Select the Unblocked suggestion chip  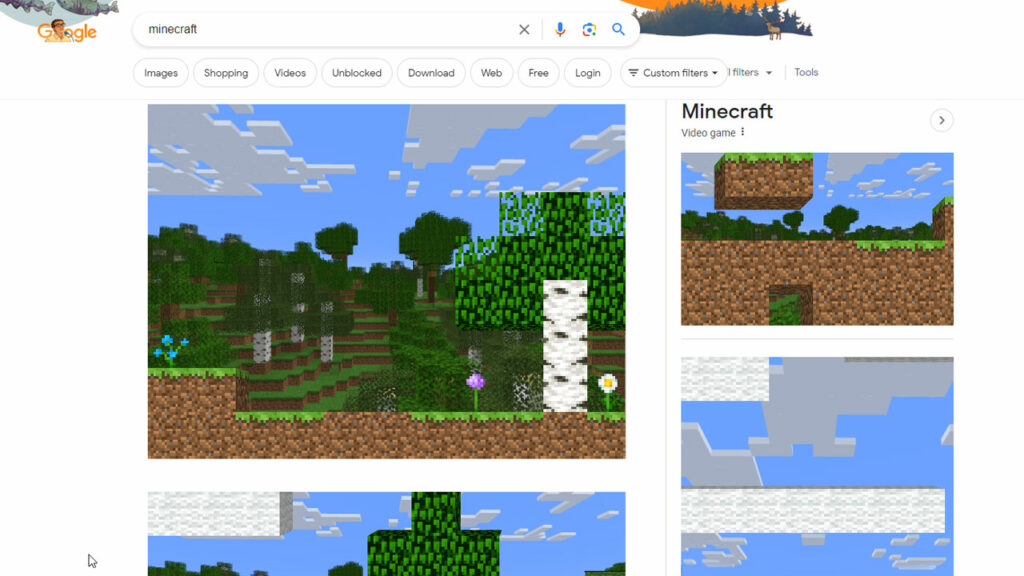click(357, 73)
